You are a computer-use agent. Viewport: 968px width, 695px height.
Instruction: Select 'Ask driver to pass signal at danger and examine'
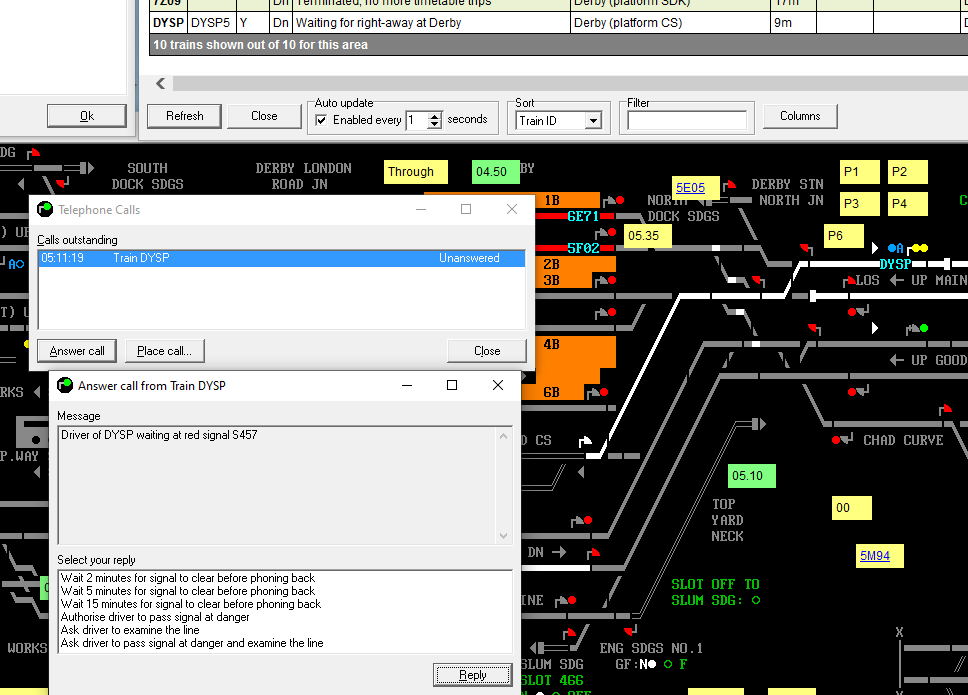[192, 643]
